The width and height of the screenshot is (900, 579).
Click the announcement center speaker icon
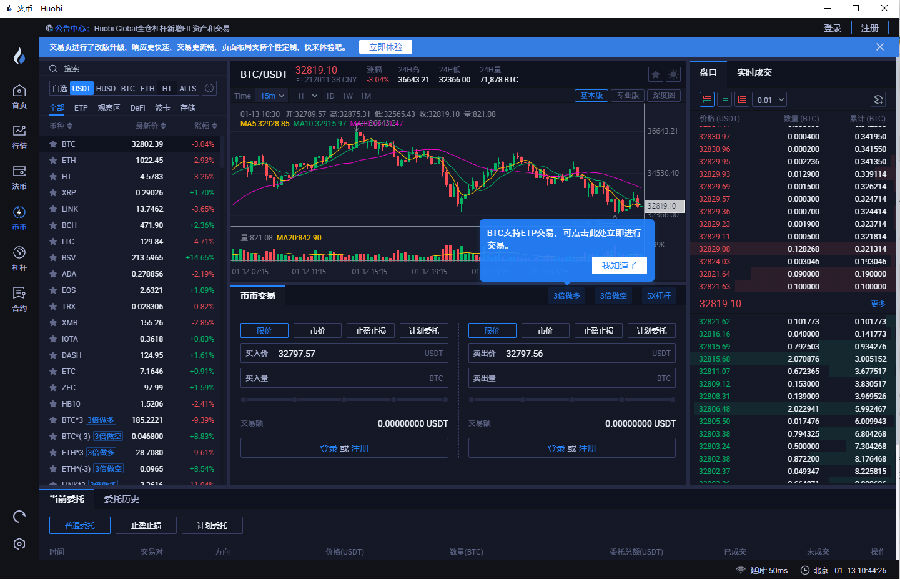pyautogui.click(x=49, y=28)
